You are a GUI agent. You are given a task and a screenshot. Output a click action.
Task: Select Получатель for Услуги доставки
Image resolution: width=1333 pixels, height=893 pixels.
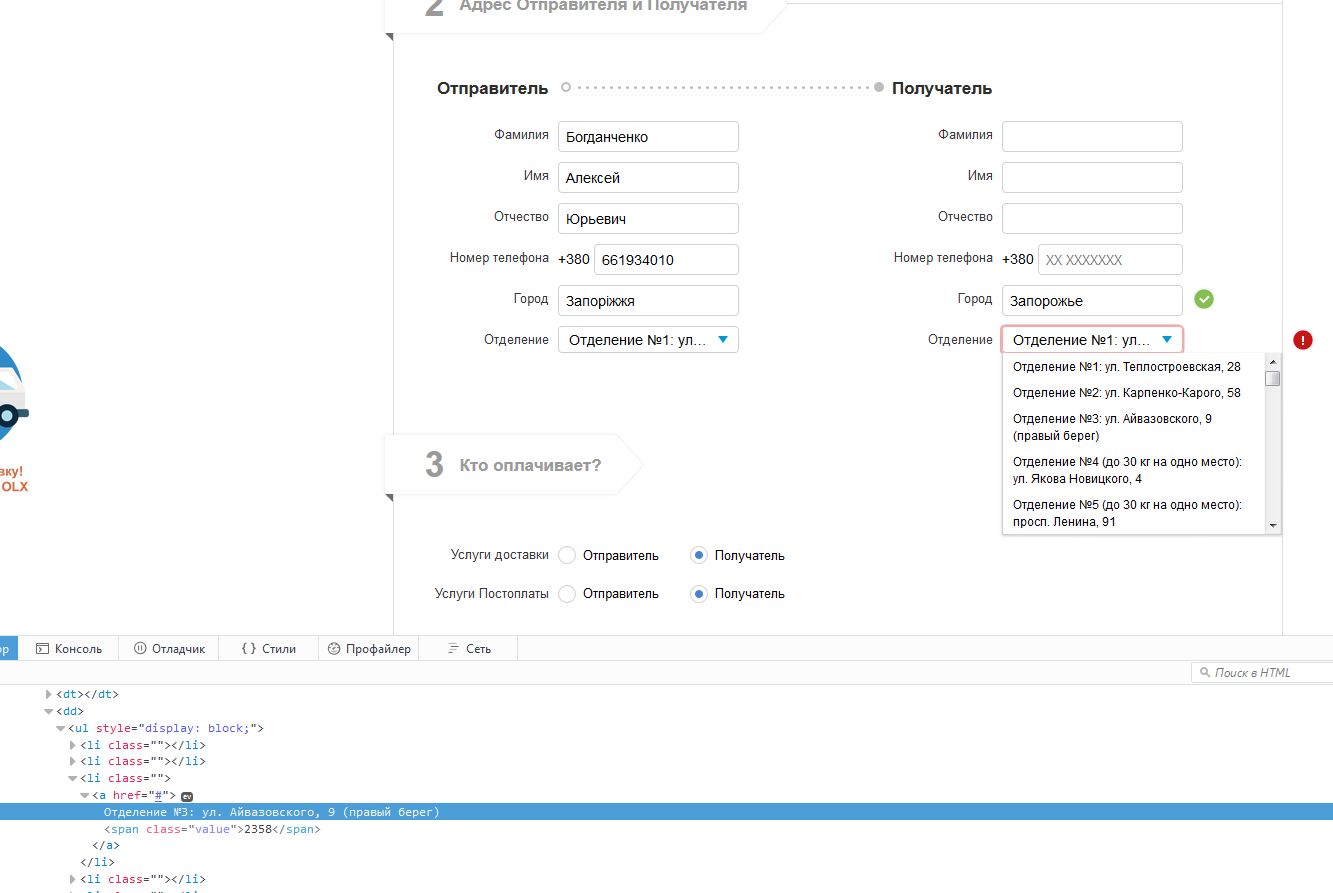[x=699, y=555]
